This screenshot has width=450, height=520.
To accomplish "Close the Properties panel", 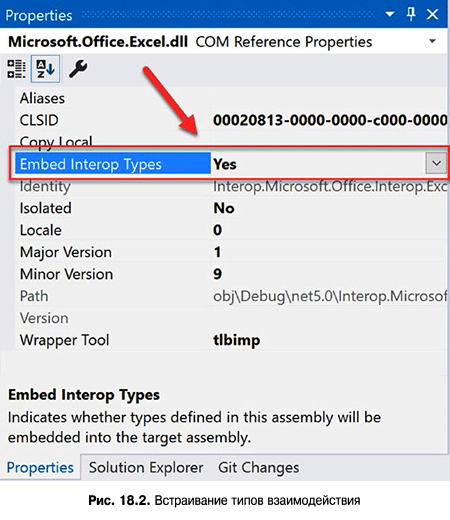I will pyautogui.click(x=433, y=14).
